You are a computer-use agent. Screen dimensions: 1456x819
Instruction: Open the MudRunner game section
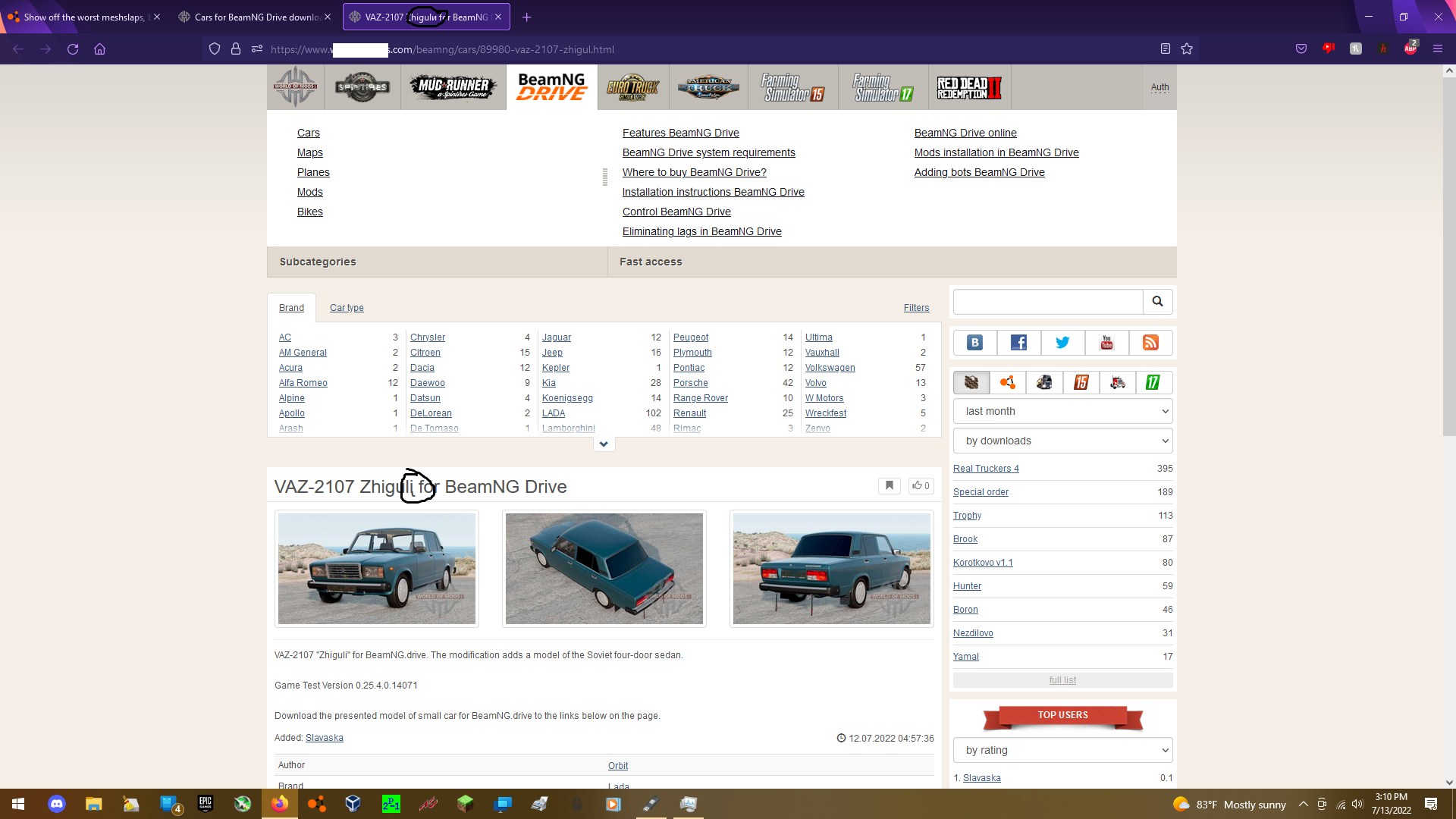(453, 87)
